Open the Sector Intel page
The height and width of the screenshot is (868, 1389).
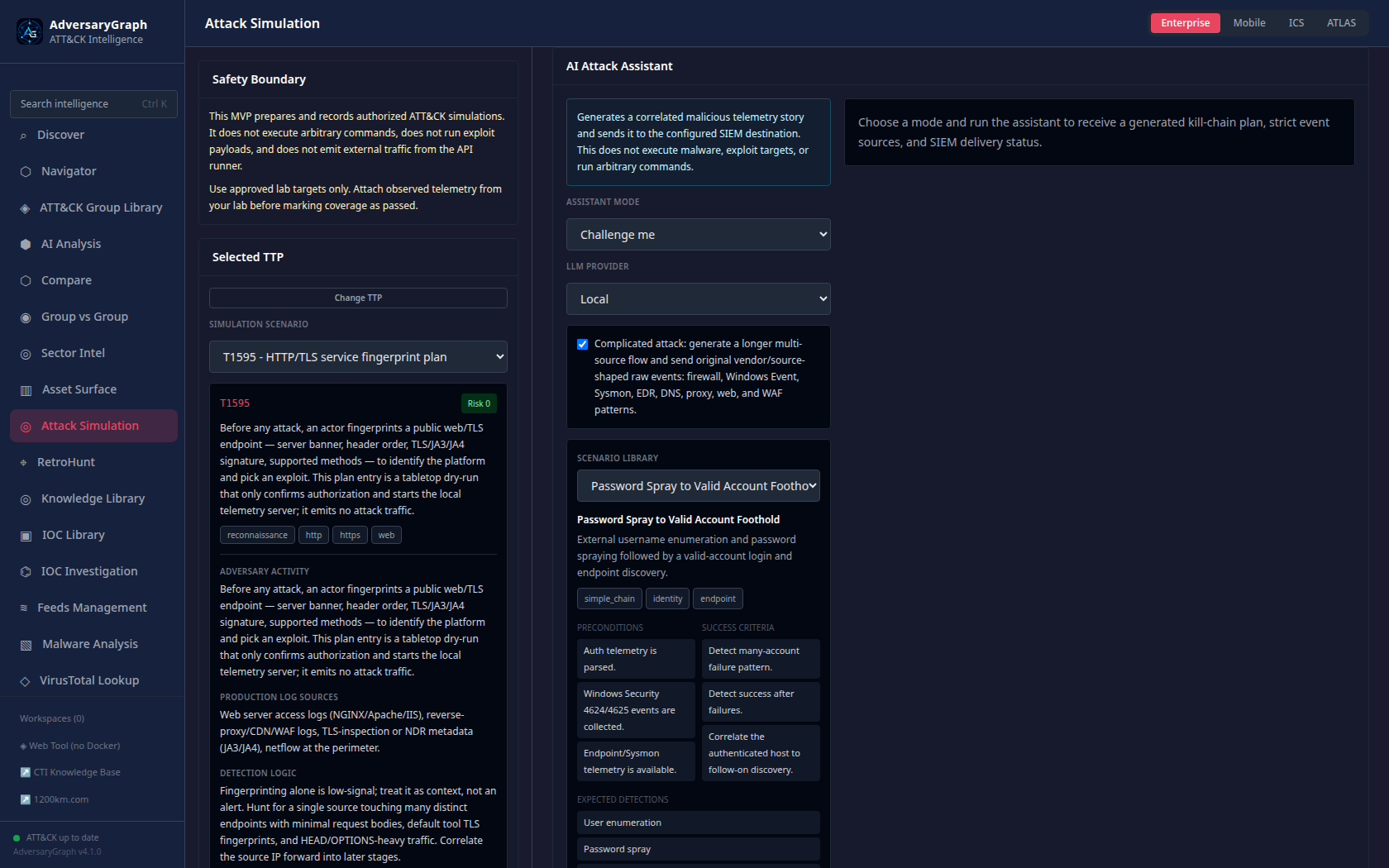(x=93, y=354)
